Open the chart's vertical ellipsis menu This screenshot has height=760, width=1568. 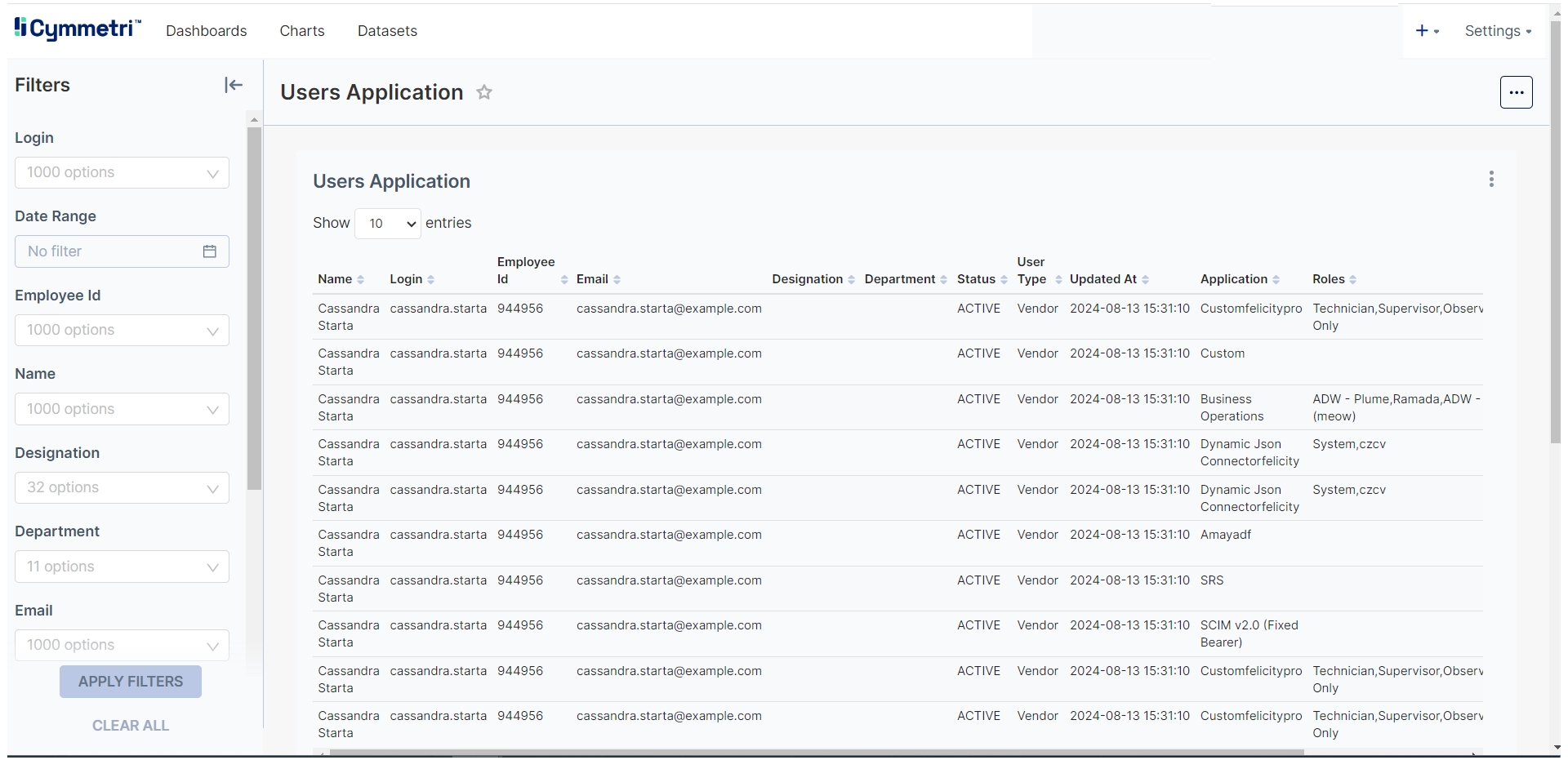pyautogui.click(x=1491, y=180)
